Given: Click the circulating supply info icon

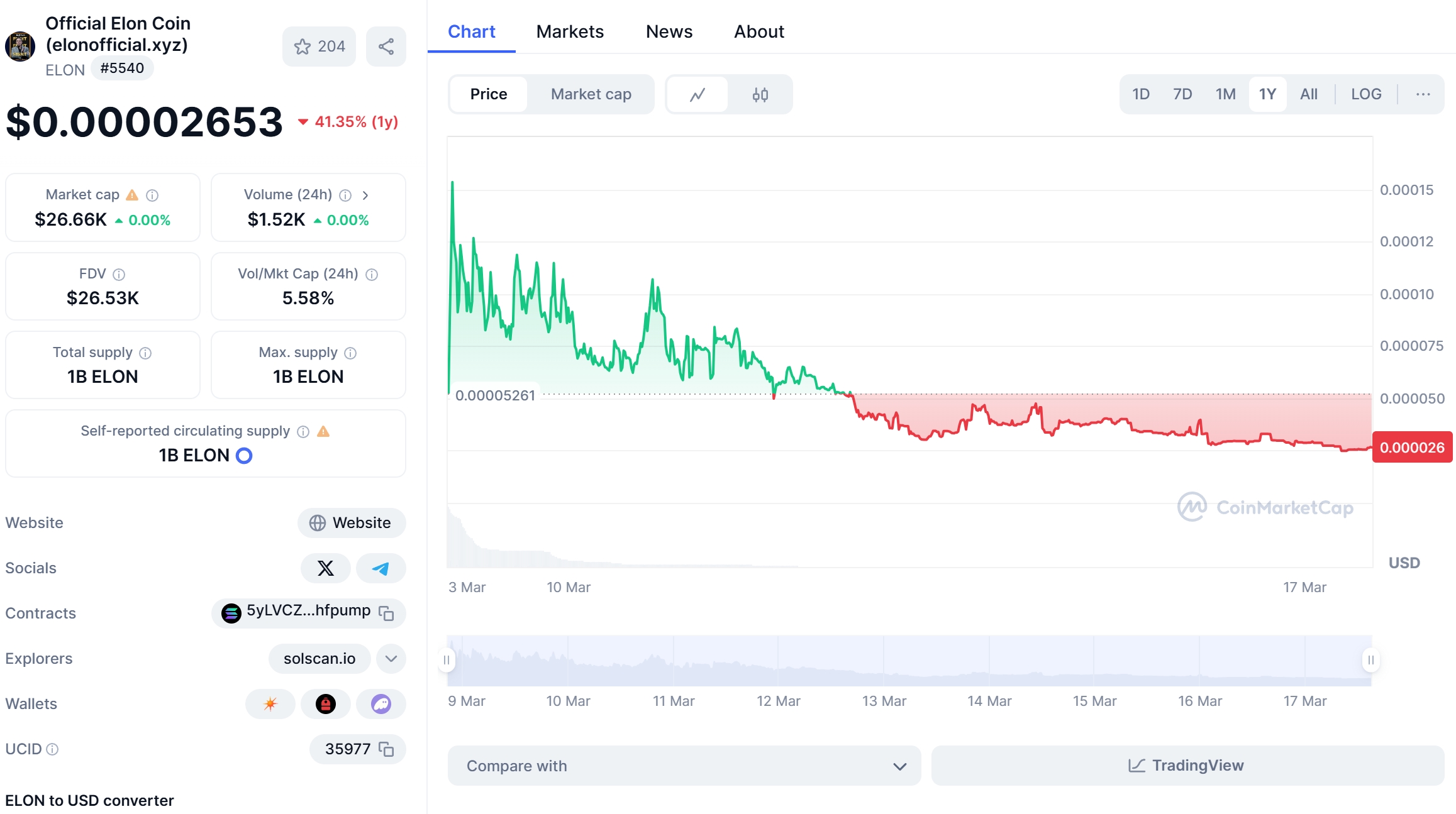Looking at the screenshot, I should click(x=303, y=432).
